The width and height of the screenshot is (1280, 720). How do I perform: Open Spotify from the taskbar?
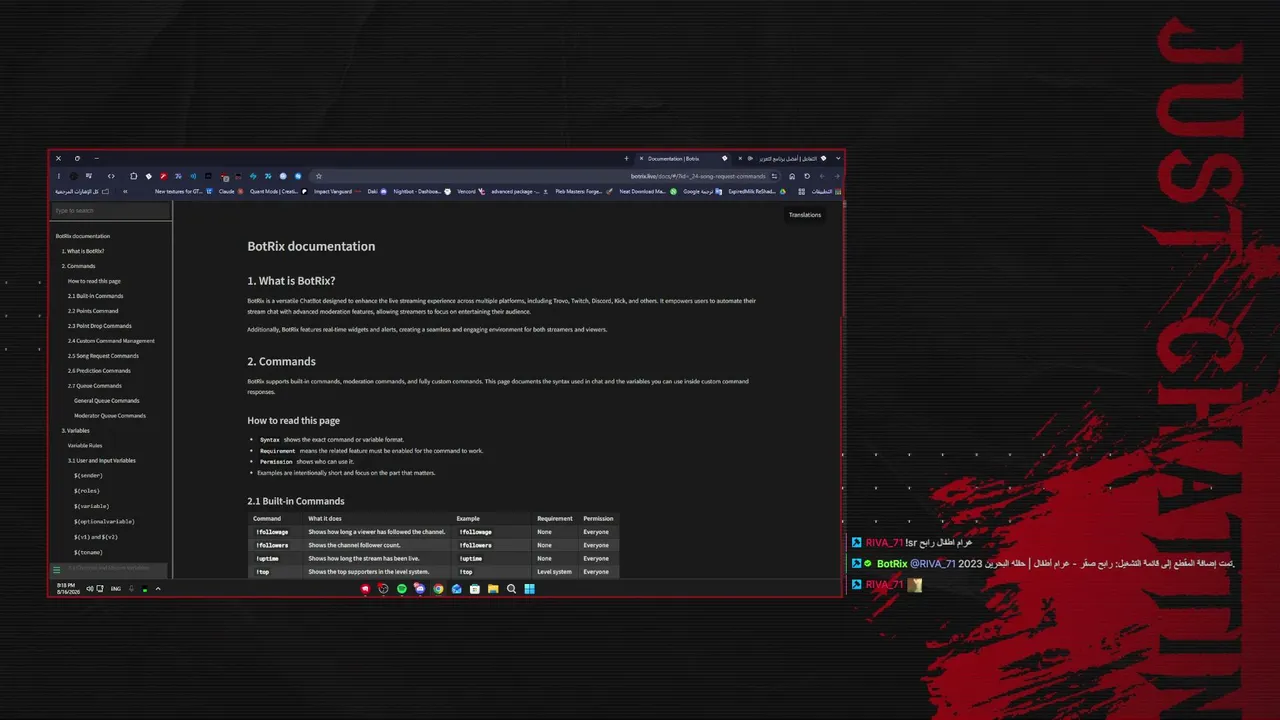click(402, 589)
